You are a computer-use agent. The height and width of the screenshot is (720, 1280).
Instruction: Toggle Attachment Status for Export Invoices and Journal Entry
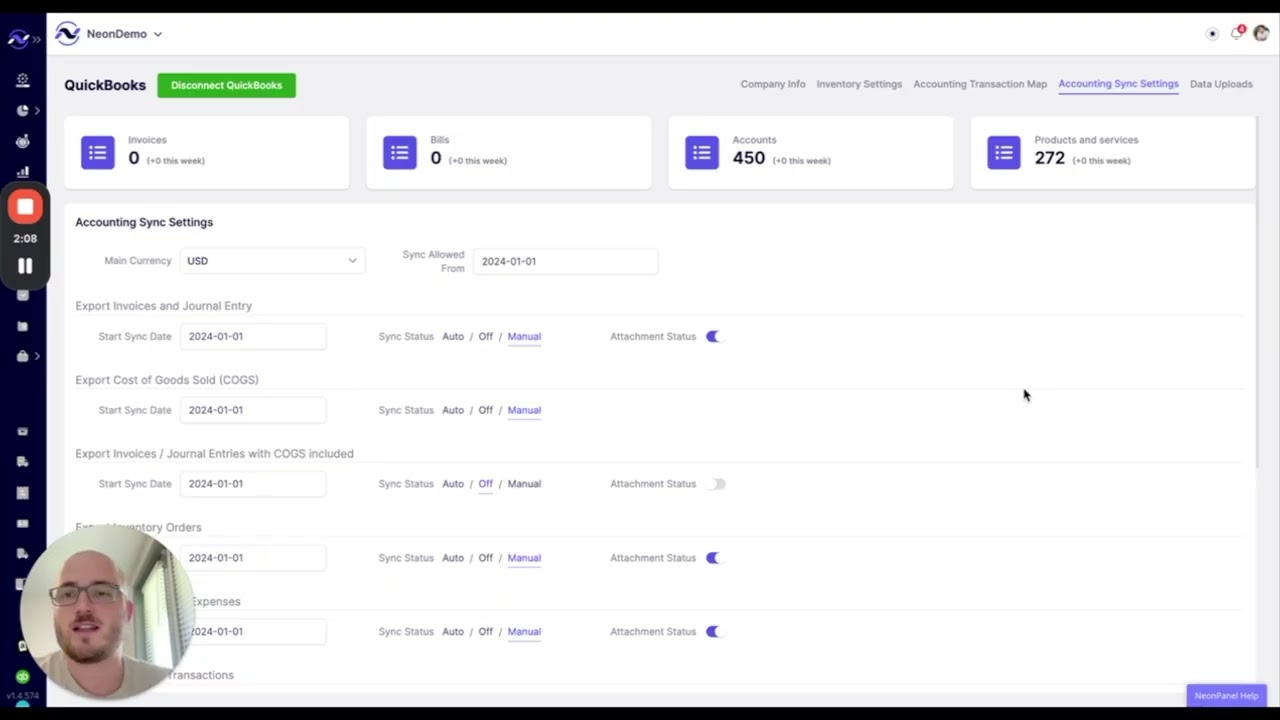point(714,337)
